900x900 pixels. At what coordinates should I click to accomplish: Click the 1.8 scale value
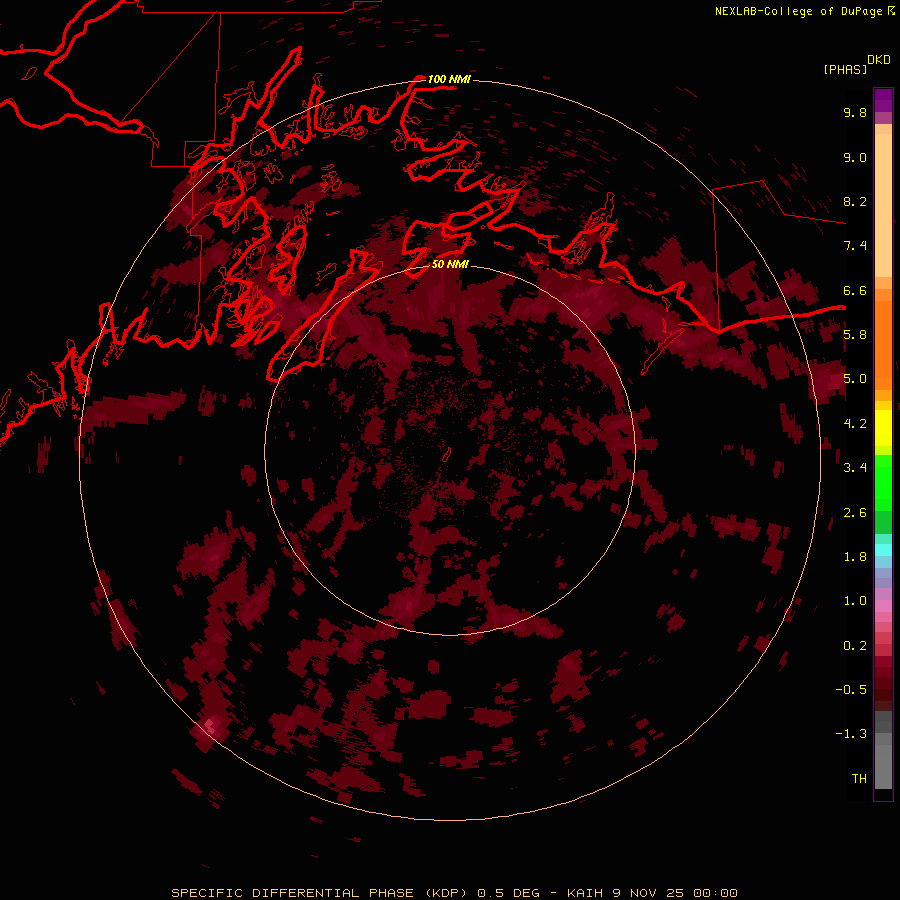[855, 556]
